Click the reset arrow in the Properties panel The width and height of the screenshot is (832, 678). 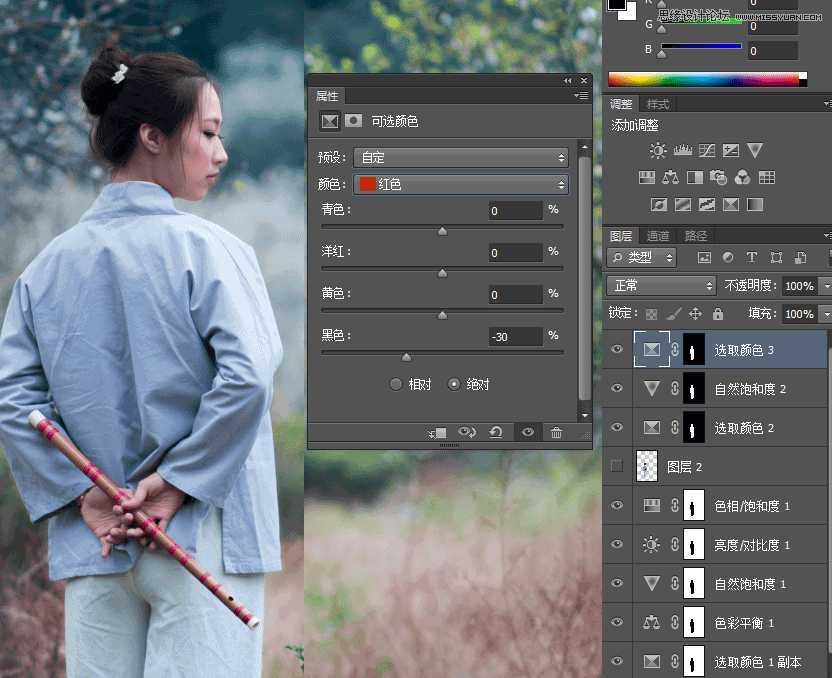click(496, 433)
